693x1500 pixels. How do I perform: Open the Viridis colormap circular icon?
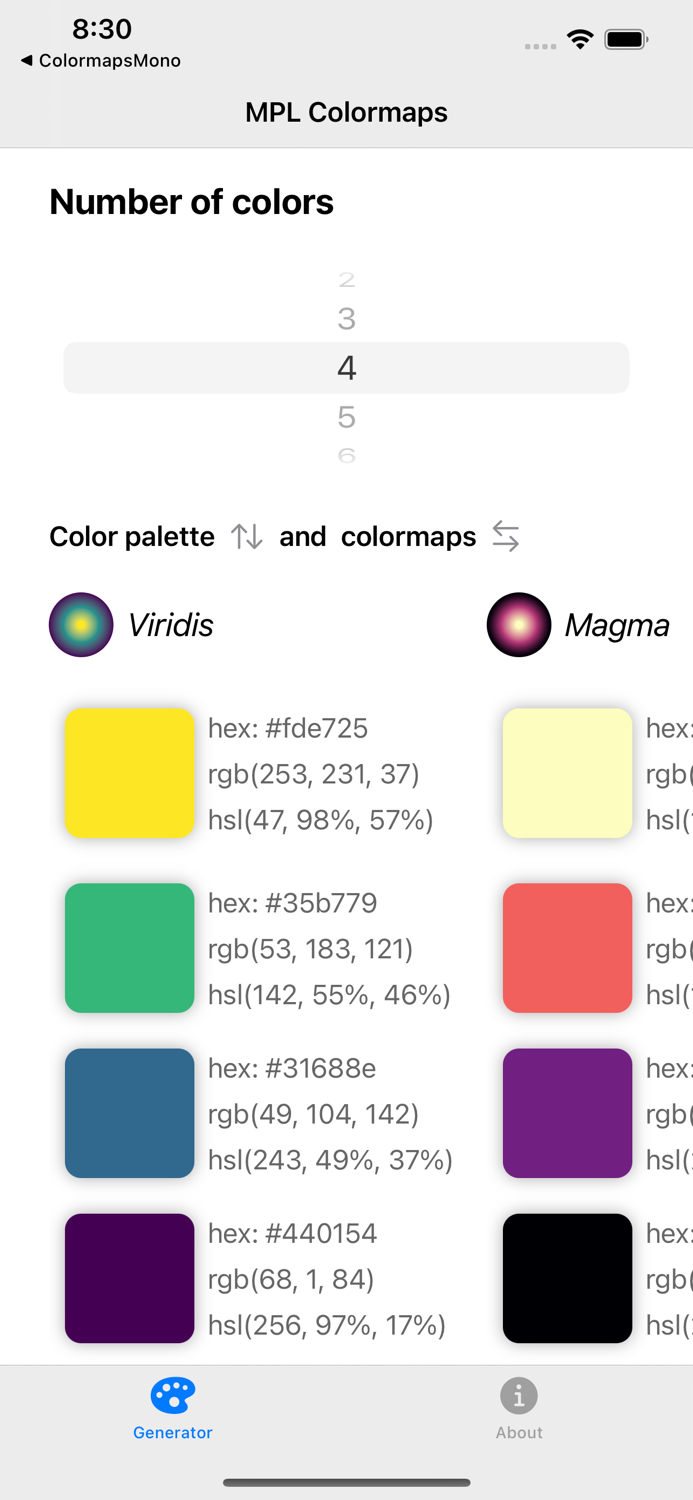(x=81, y=624)
